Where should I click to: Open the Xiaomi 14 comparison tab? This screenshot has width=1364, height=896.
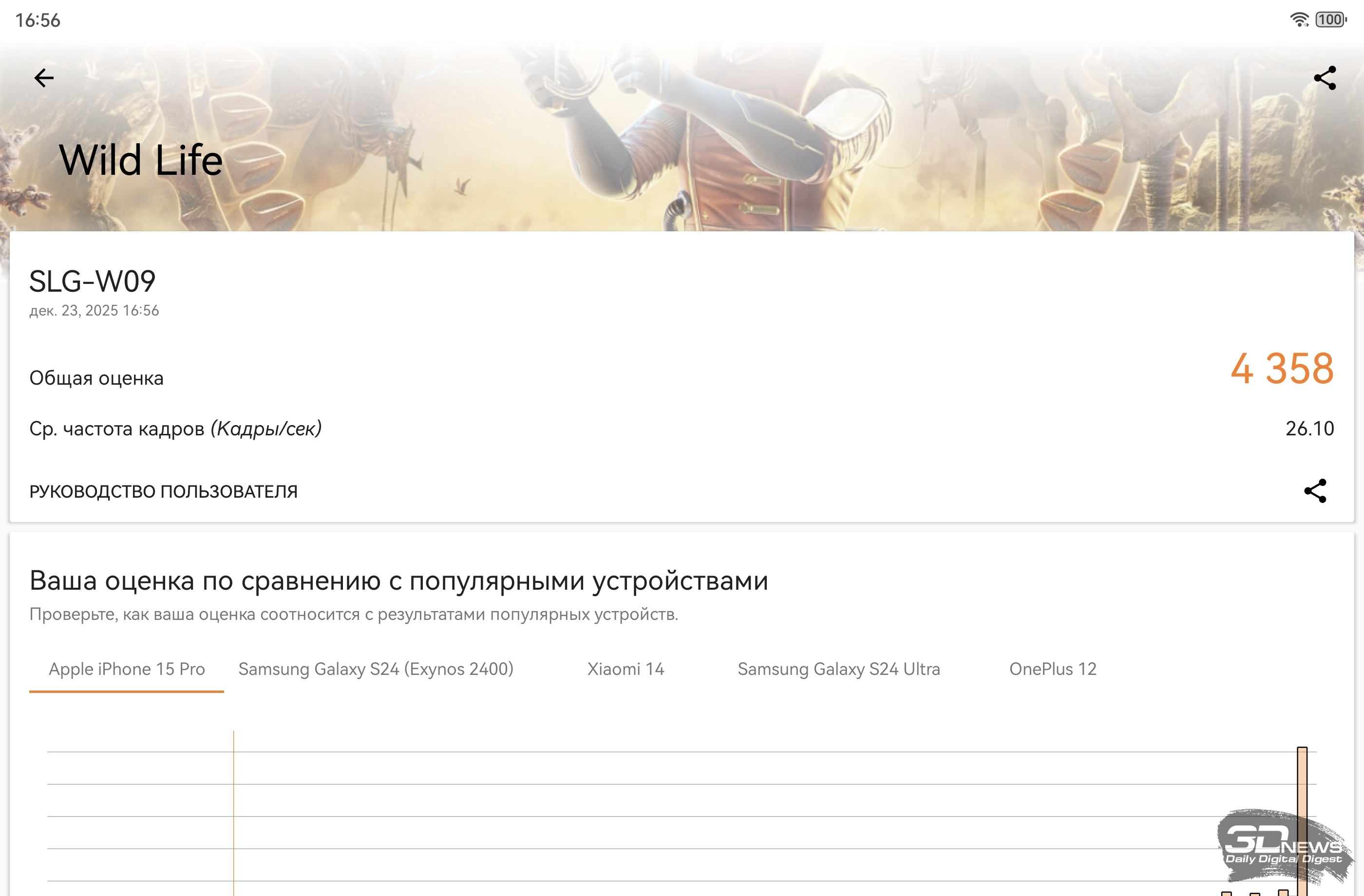(x=625, y=669)
